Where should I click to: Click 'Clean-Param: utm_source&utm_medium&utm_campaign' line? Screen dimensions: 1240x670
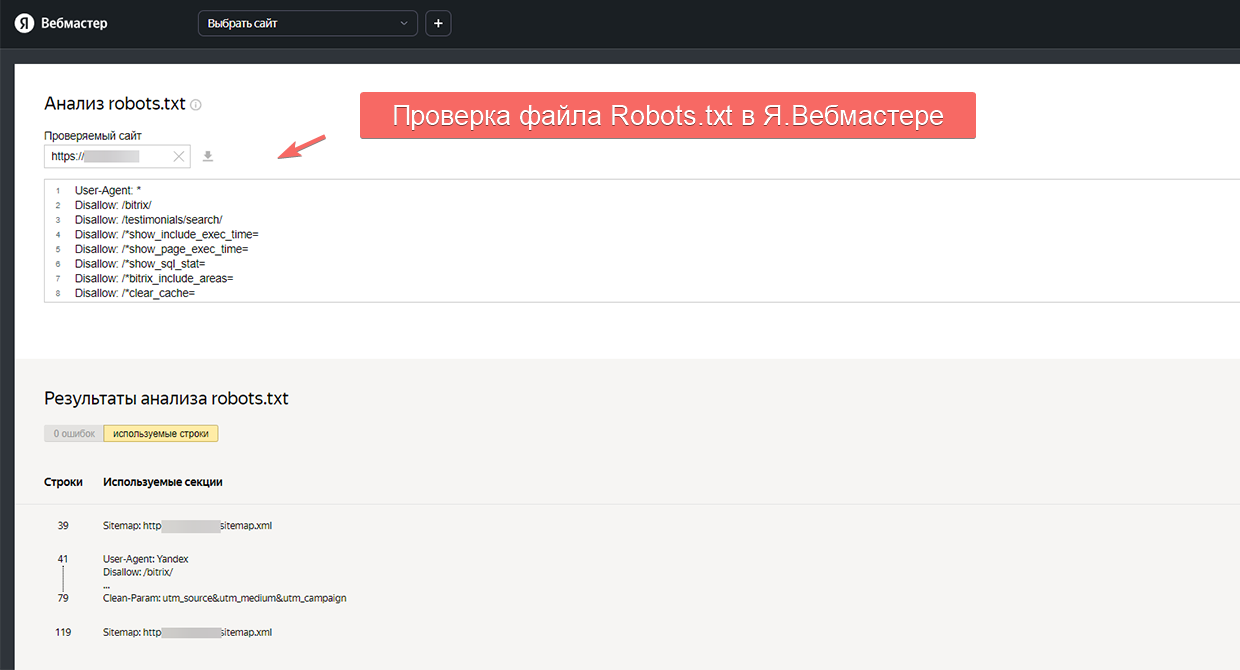[225, 598]
